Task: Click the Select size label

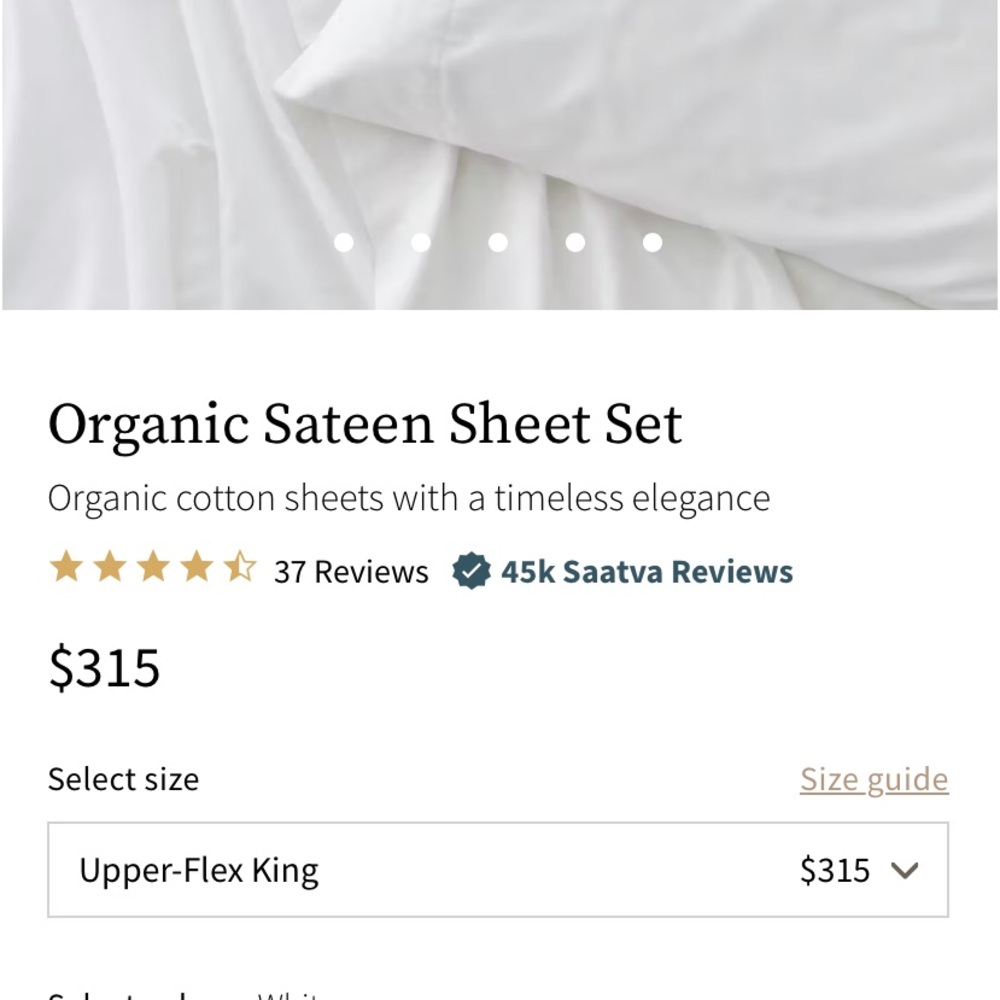Action: (123, 779)
